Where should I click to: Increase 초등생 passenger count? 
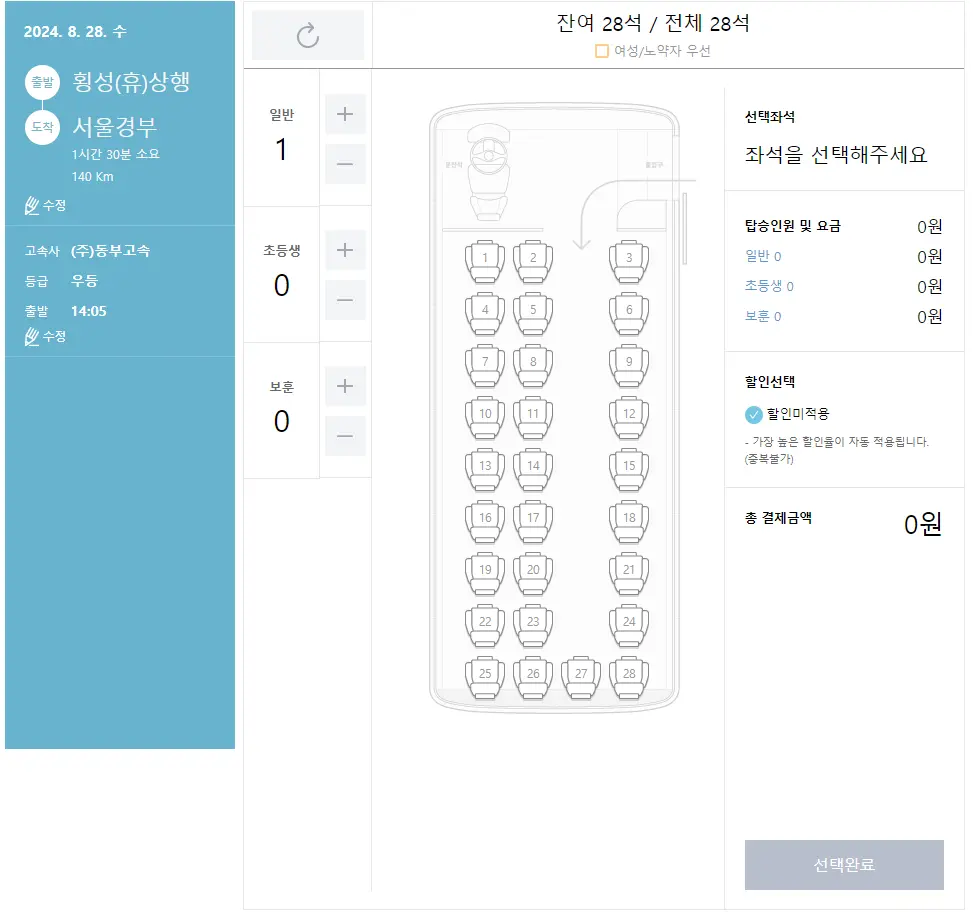(345, 249)
